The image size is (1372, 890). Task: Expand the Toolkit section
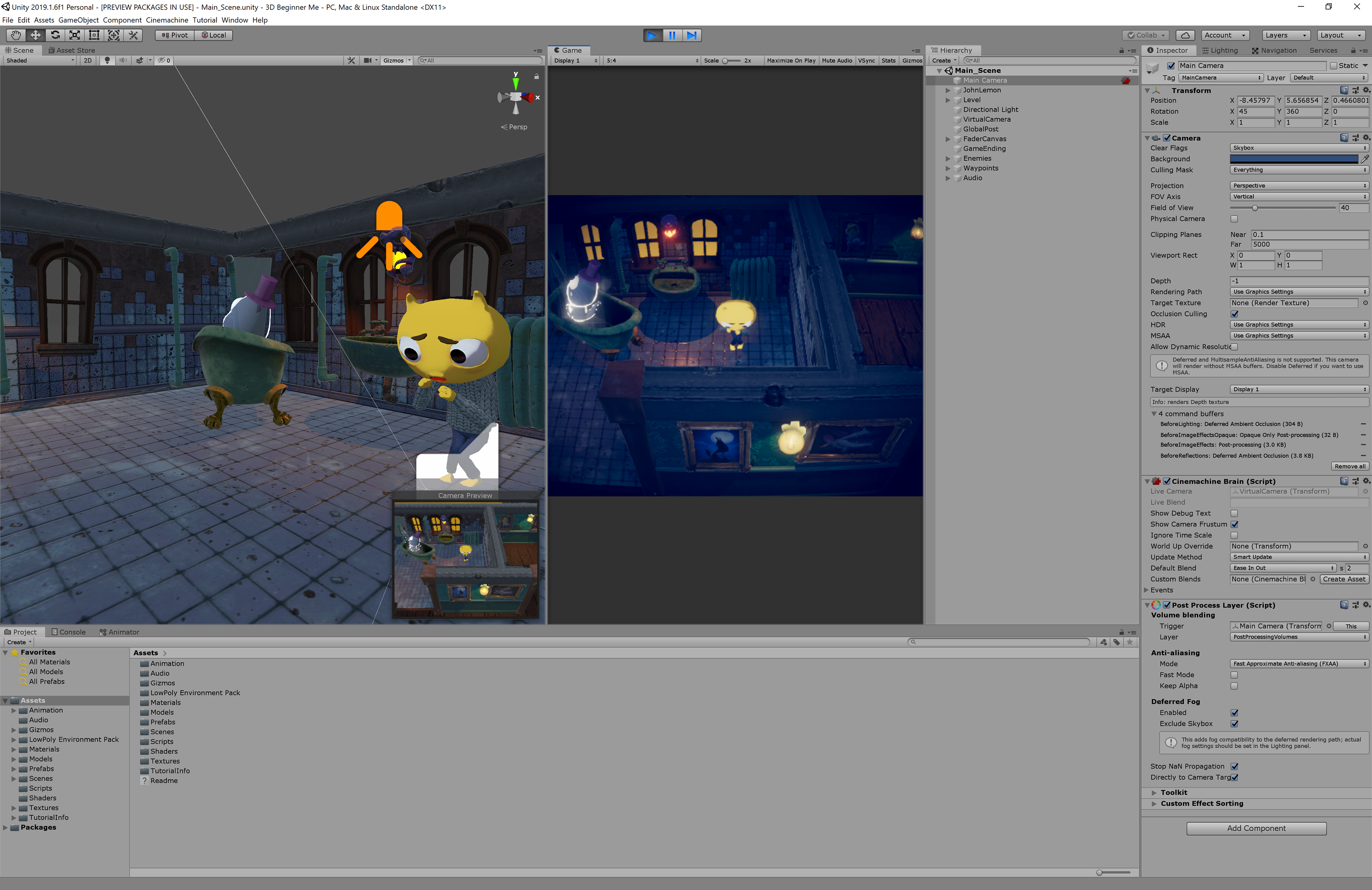1154,793
